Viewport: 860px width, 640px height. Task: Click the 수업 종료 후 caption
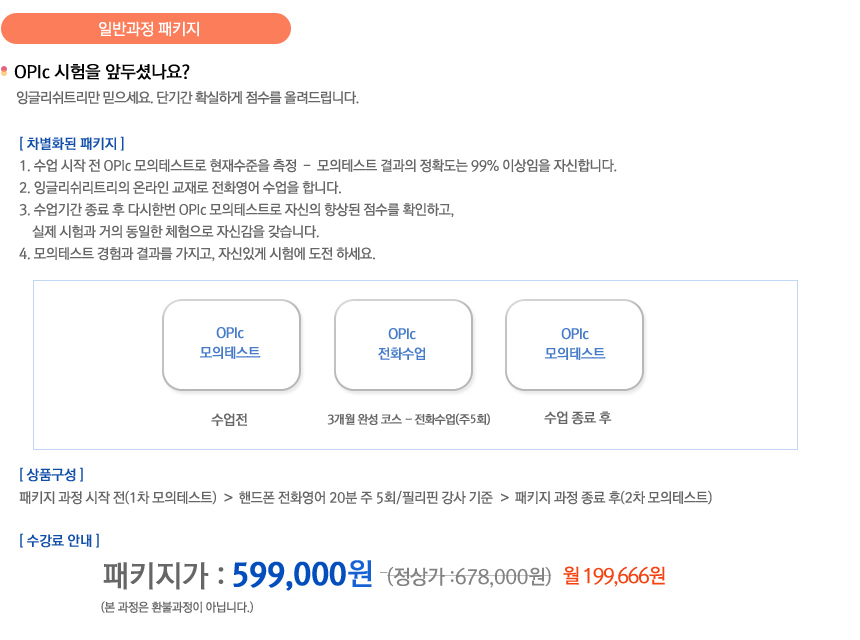click(578, 418)
